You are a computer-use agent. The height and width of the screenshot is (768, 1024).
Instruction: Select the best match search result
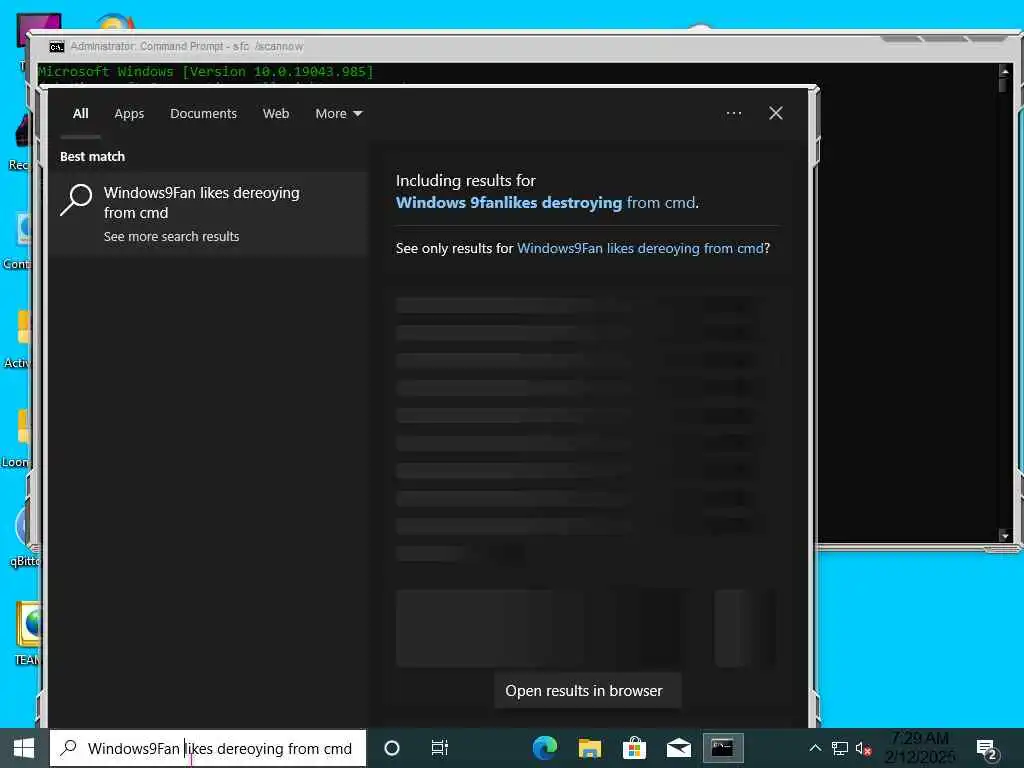(x=208, y=214)
